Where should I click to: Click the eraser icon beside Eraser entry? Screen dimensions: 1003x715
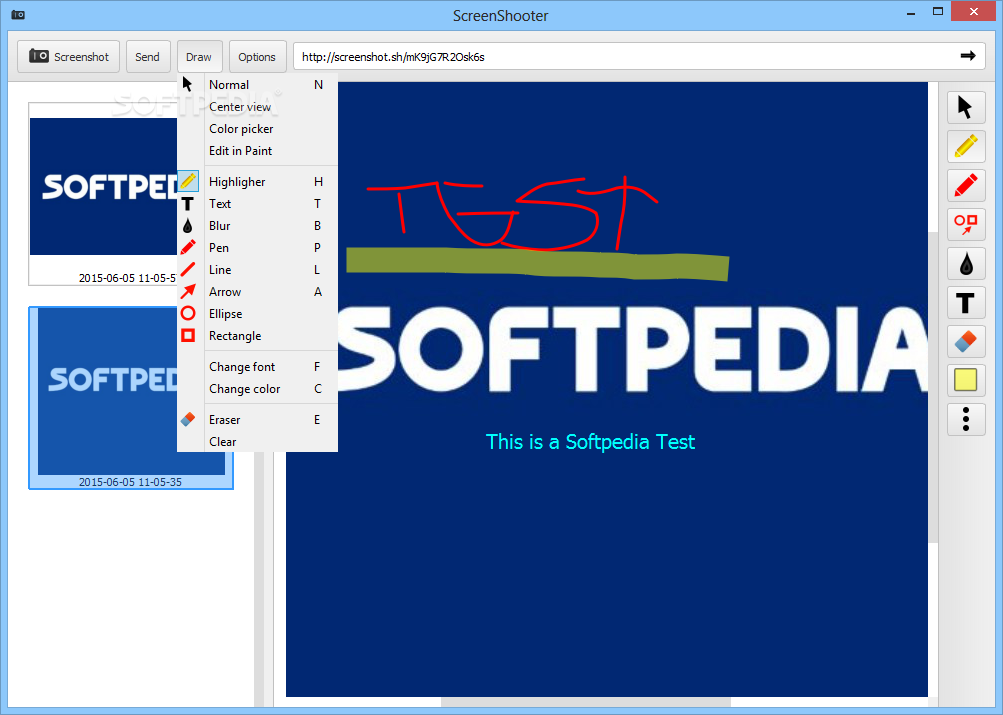pos(188,420)
